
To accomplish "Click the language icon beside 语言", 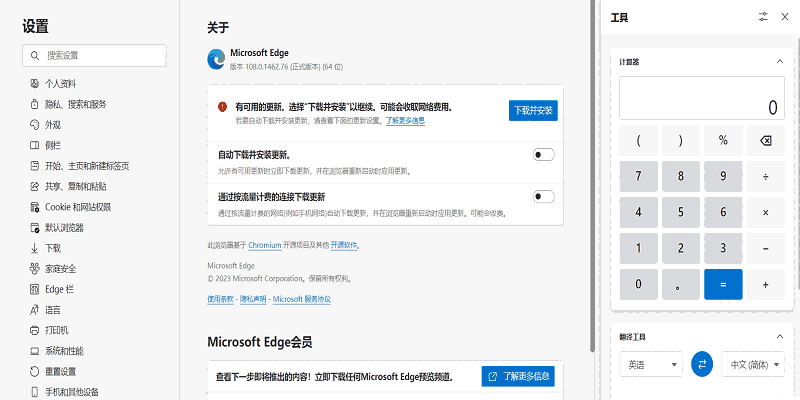I will [35, 310].
